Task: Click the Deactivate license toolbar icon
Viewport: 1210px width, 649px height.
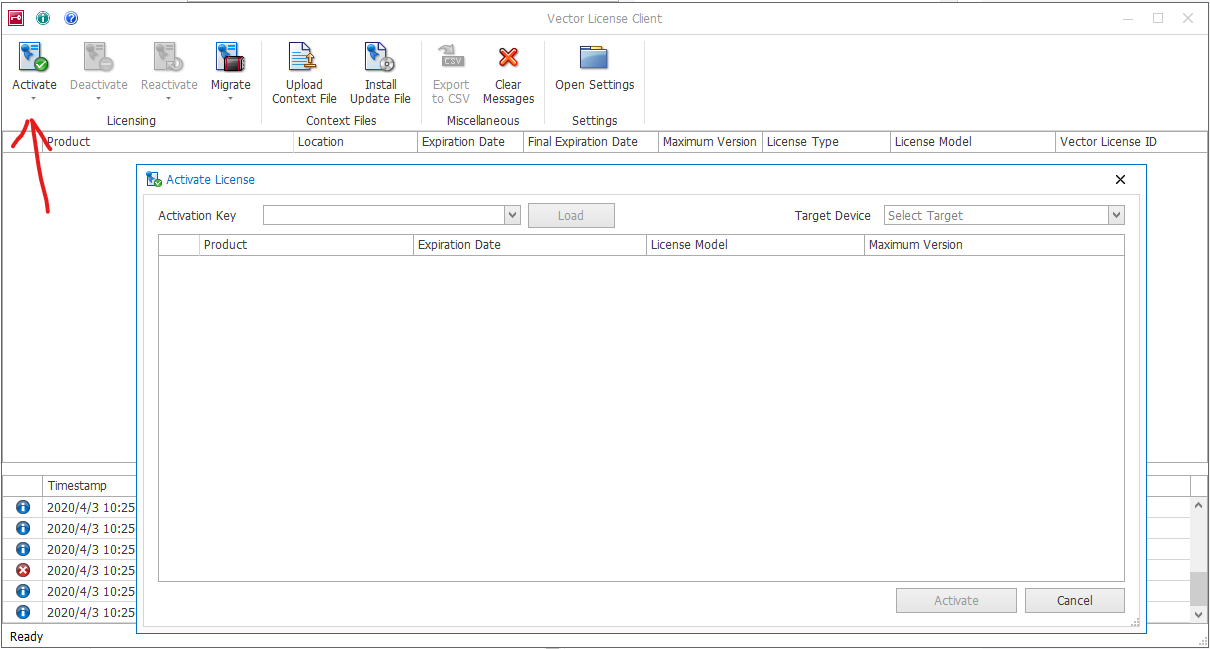Action: [x=98, y=58]
